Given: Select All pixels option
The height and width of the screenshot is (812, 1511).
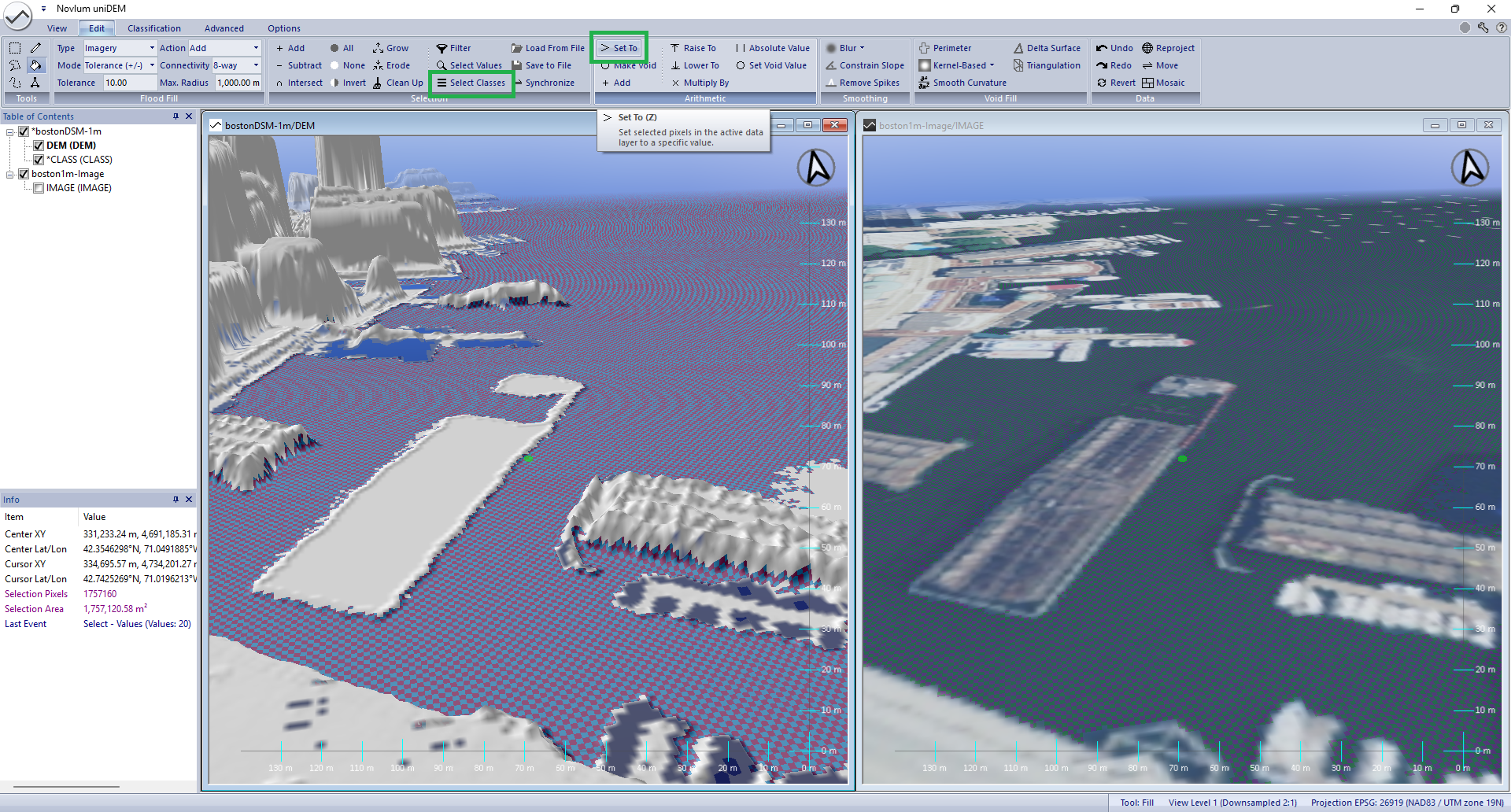Looking at the screenshot, I should point(342,48).
